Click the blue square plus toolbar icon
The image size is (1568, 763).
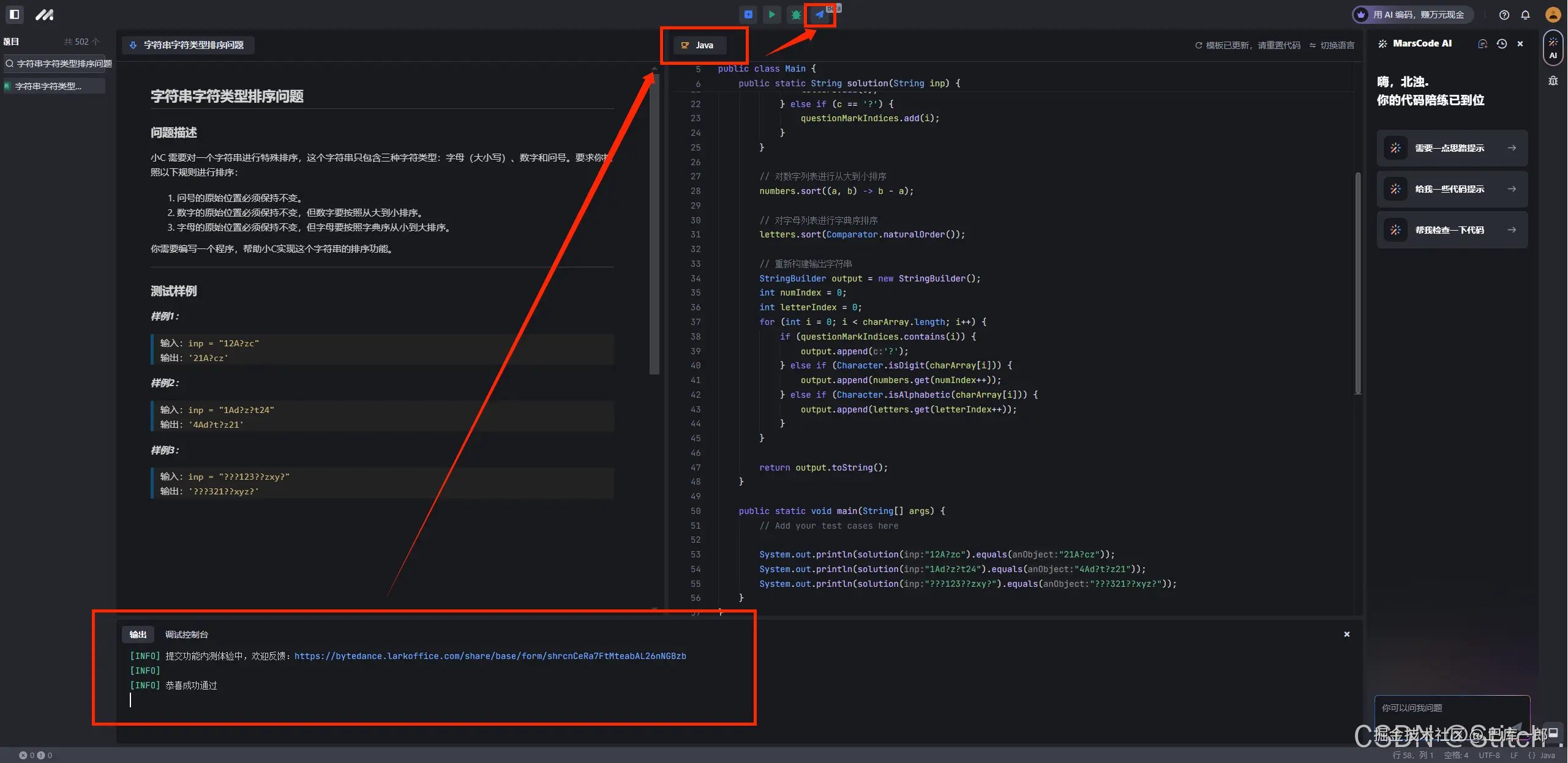(x=748, y=15)
